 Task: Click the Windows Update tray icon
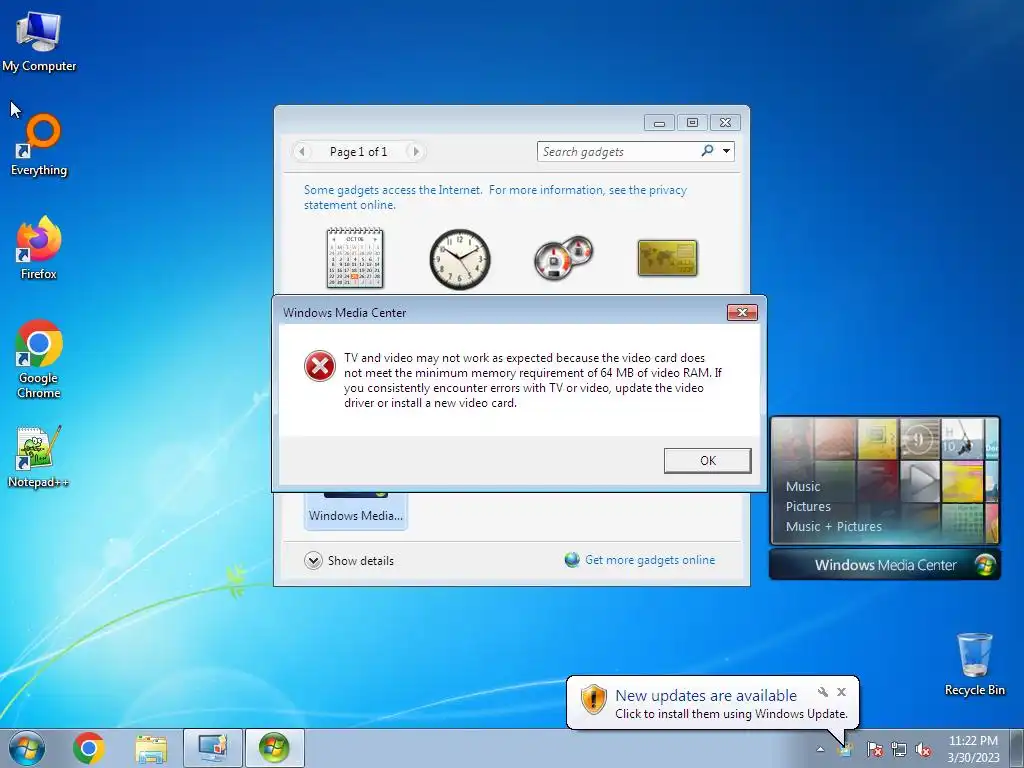click(845, 750)
